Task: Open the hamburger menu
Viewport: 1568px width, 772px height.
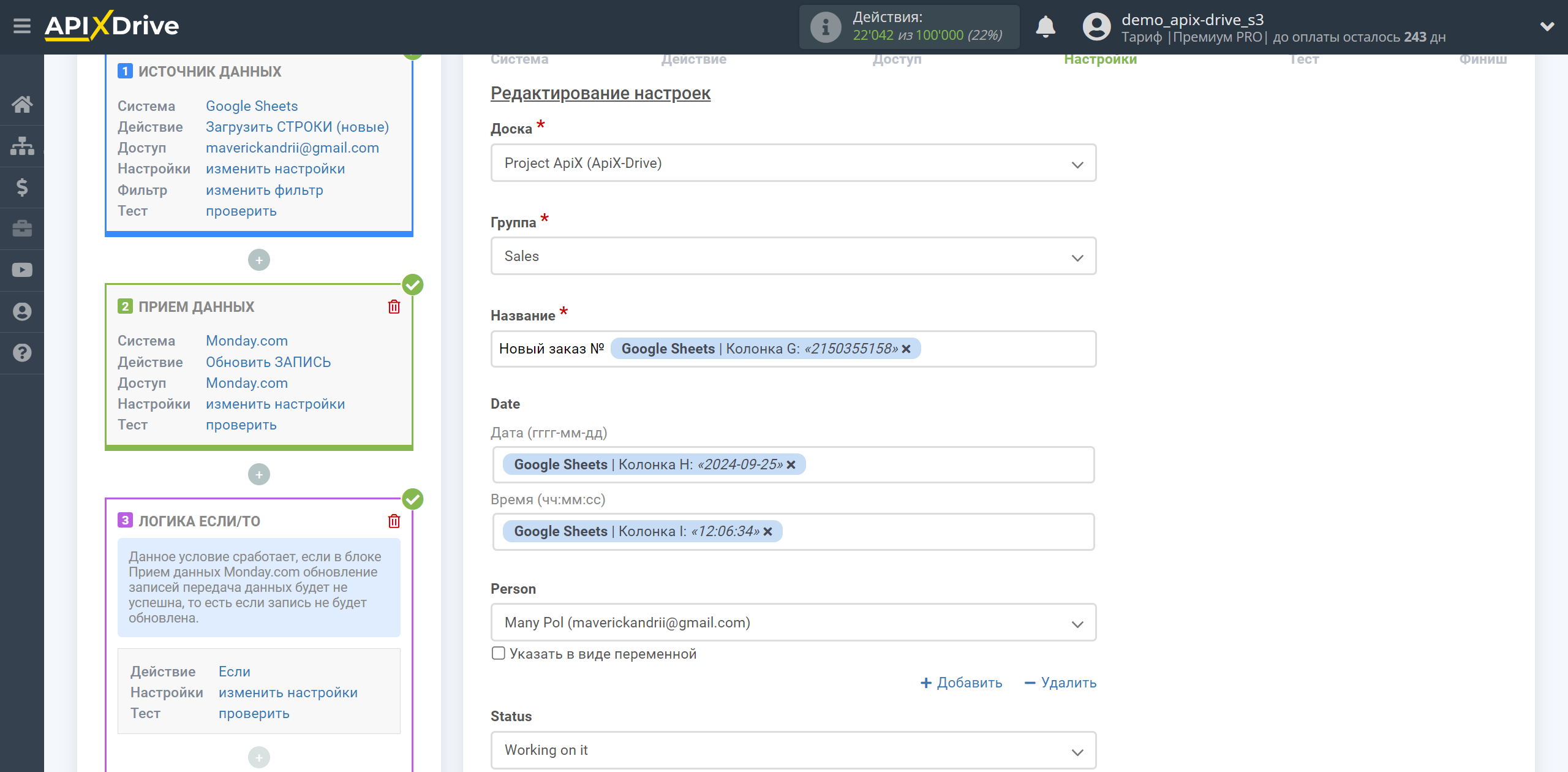Action: point(22,26)
